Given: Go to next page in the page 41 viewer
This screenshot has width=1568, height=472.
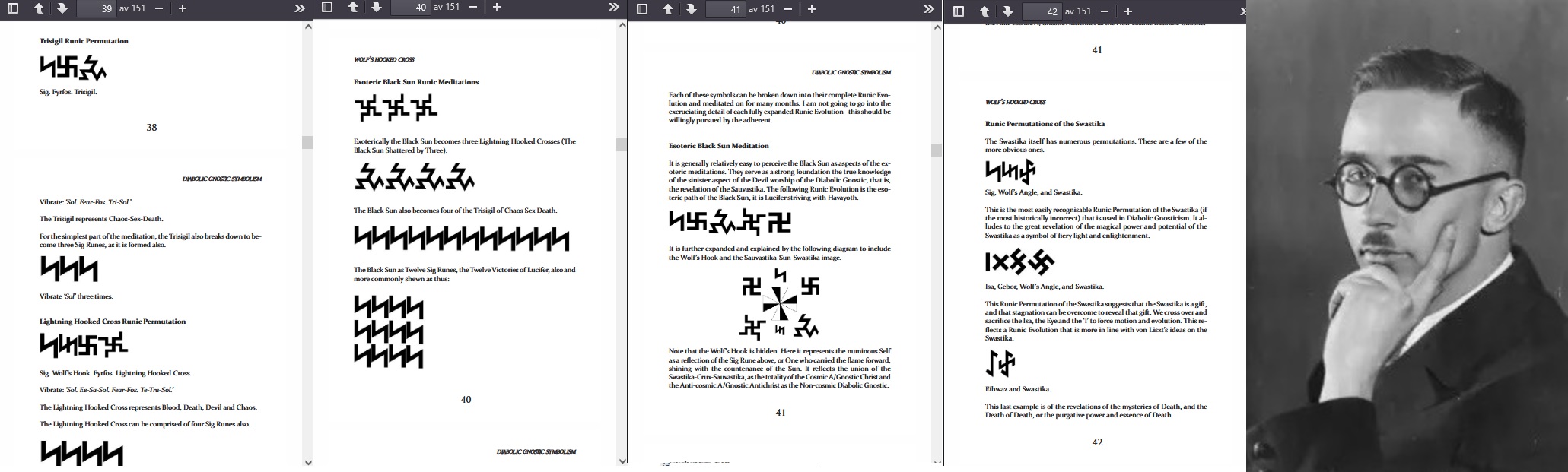Looking at the screenshot, I should coord(691,9).
